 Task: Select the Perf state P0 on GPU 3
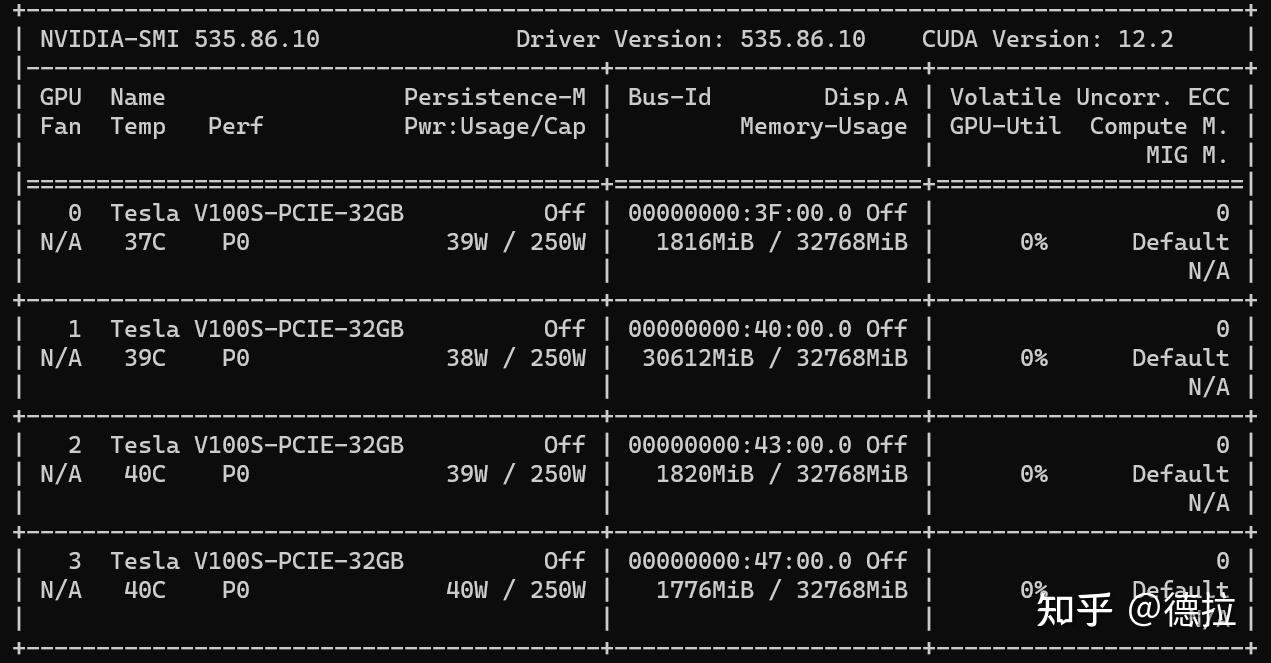(x=235, y=589)
